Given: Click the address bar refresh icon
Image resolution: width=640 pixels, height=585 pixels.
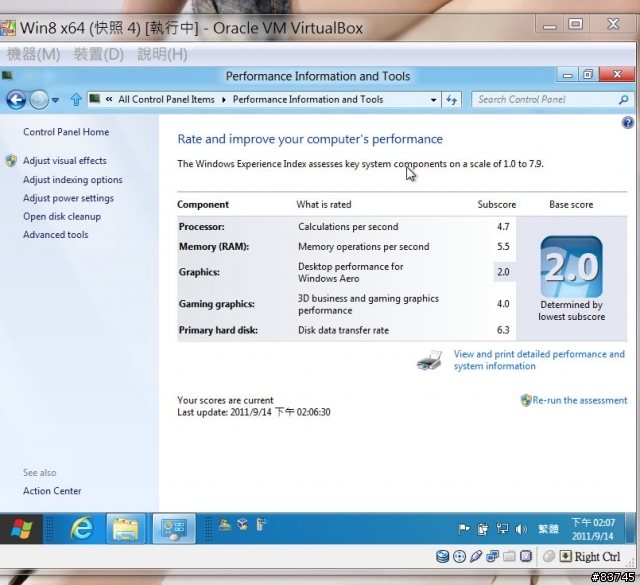Looking at the screenshot, I should pos(451,100).
